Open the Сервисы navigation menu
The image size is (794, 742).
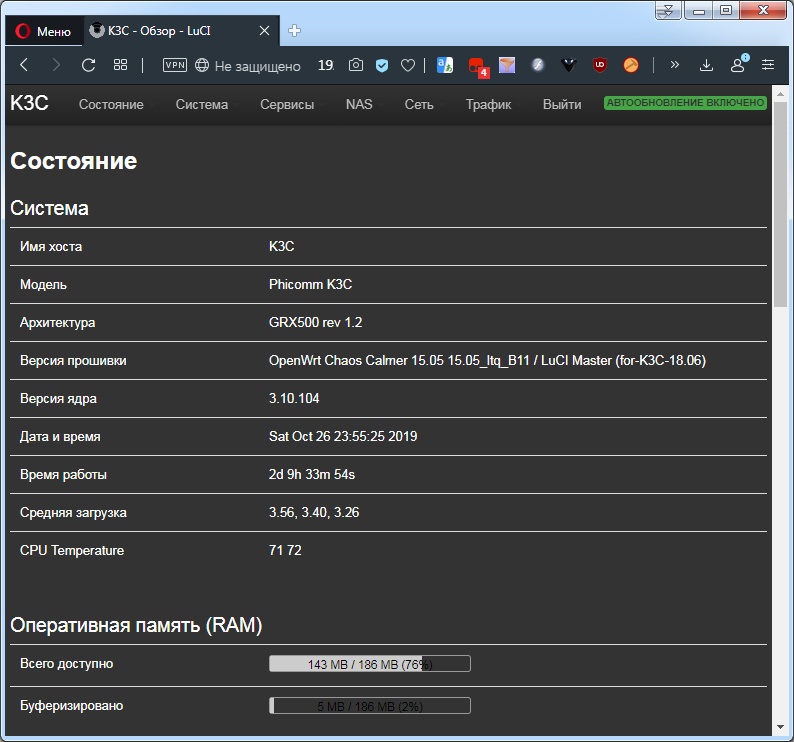pos(287,104)
